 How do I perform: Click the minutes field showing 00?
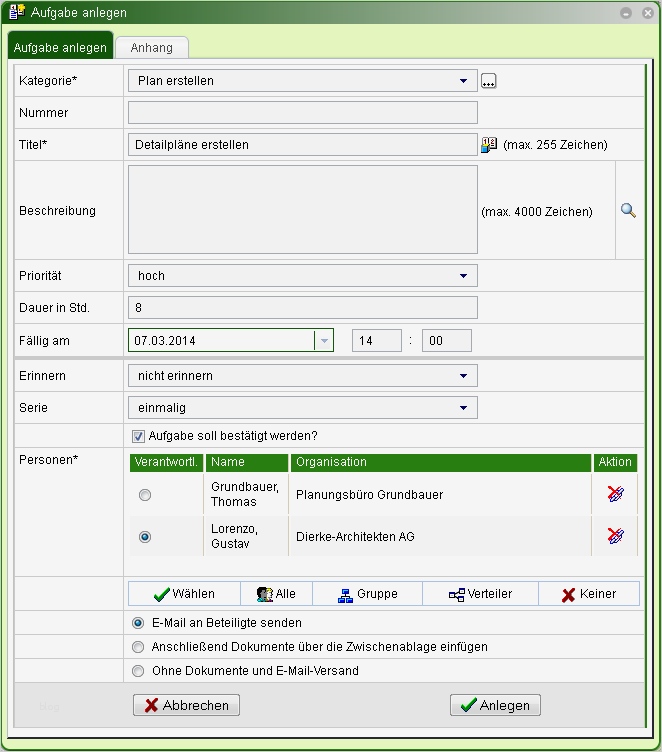(447, 341)
